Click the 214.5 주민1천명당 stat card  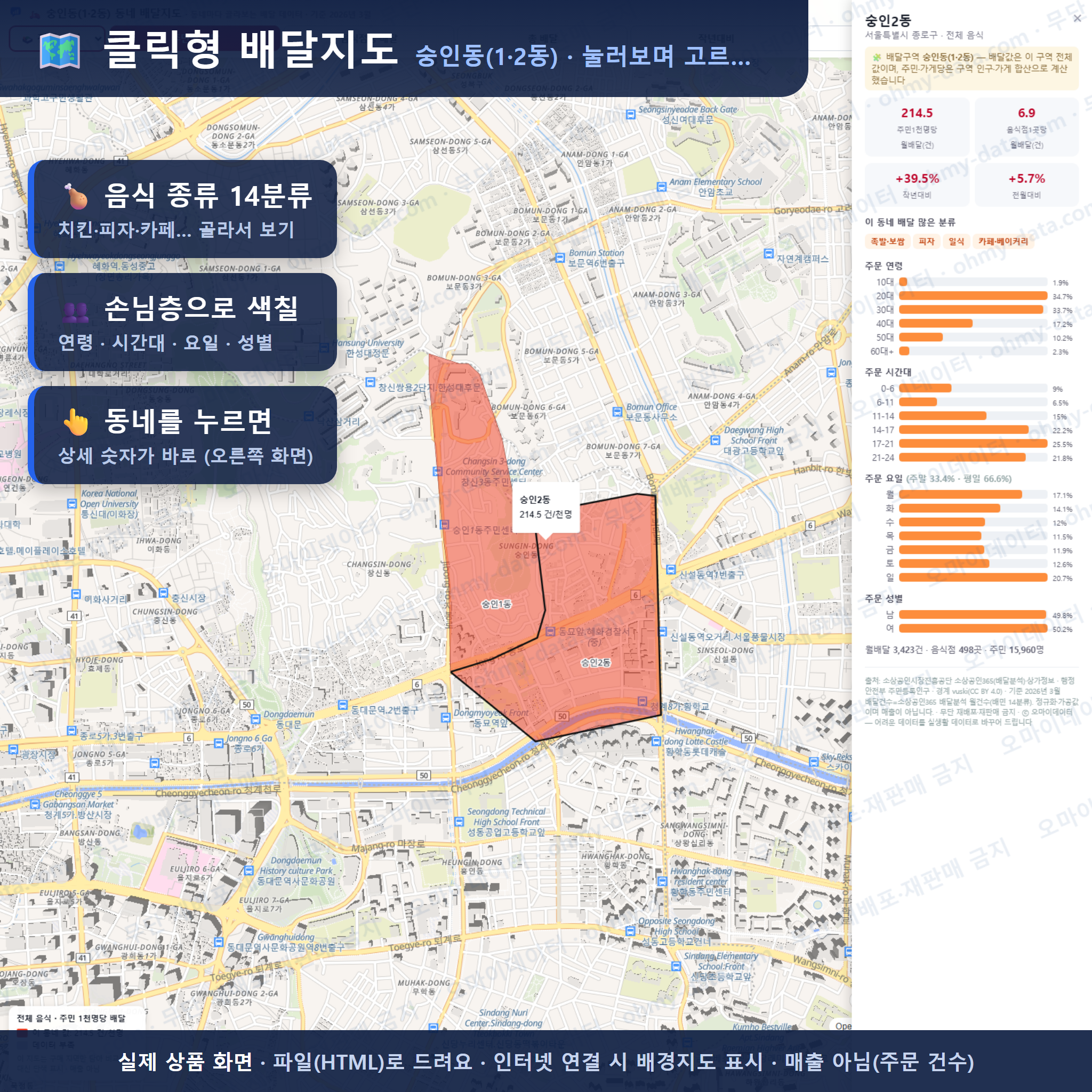[x=917, y=127]
